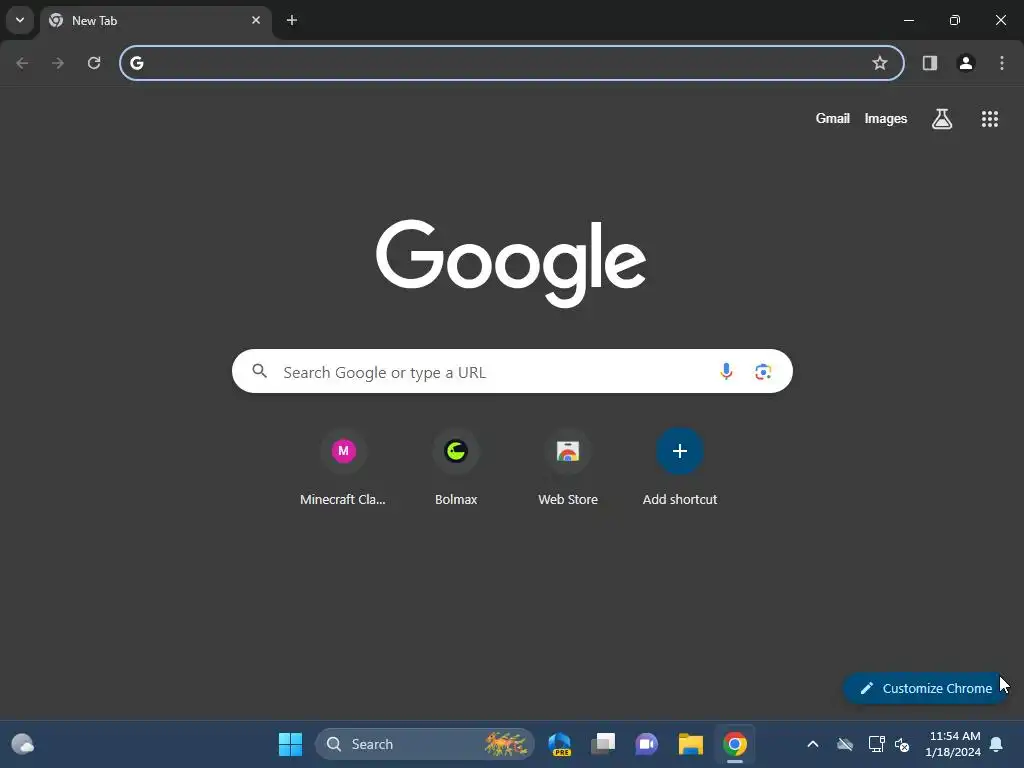Open the Google apps grid
Viewport: 1024px width, 768px height.
click(x=989, y=119)
